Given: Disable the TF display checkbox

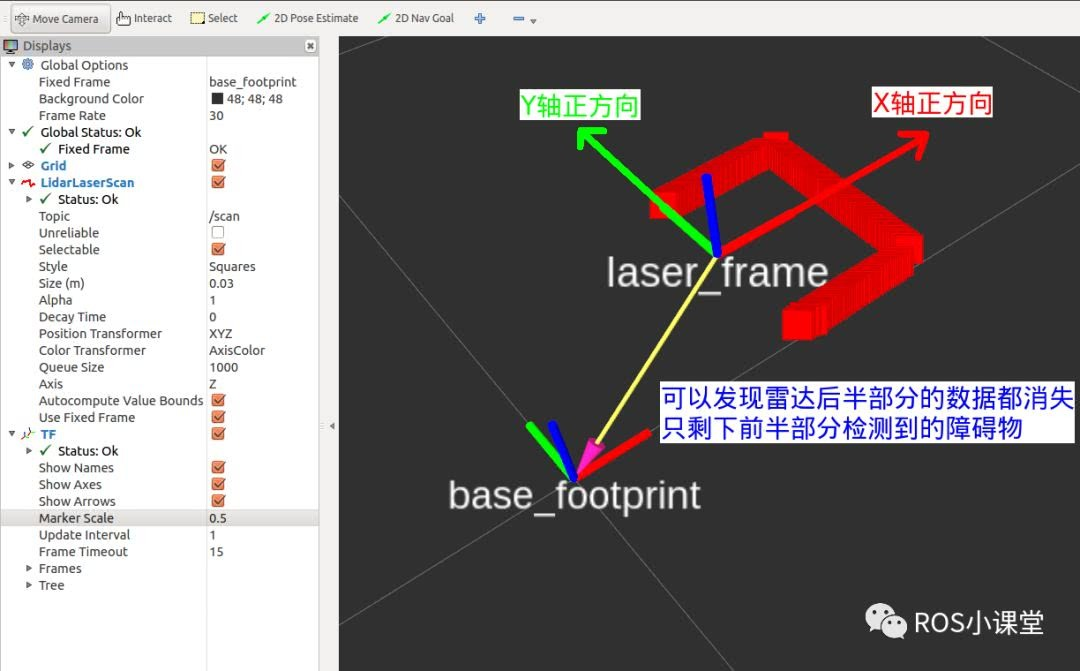Looking at the screenshot, I should 218,434.
